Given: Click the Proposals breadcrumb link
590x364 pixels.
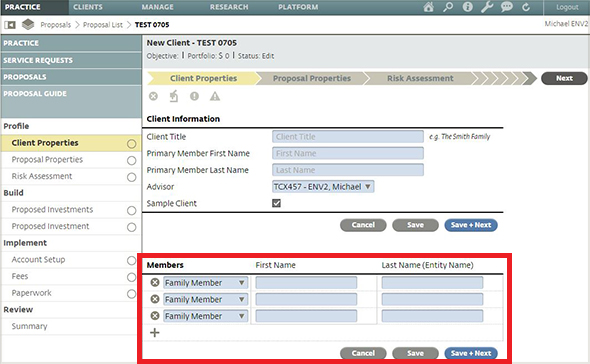Looking at the screenshot, I should [x=56, y=25].
